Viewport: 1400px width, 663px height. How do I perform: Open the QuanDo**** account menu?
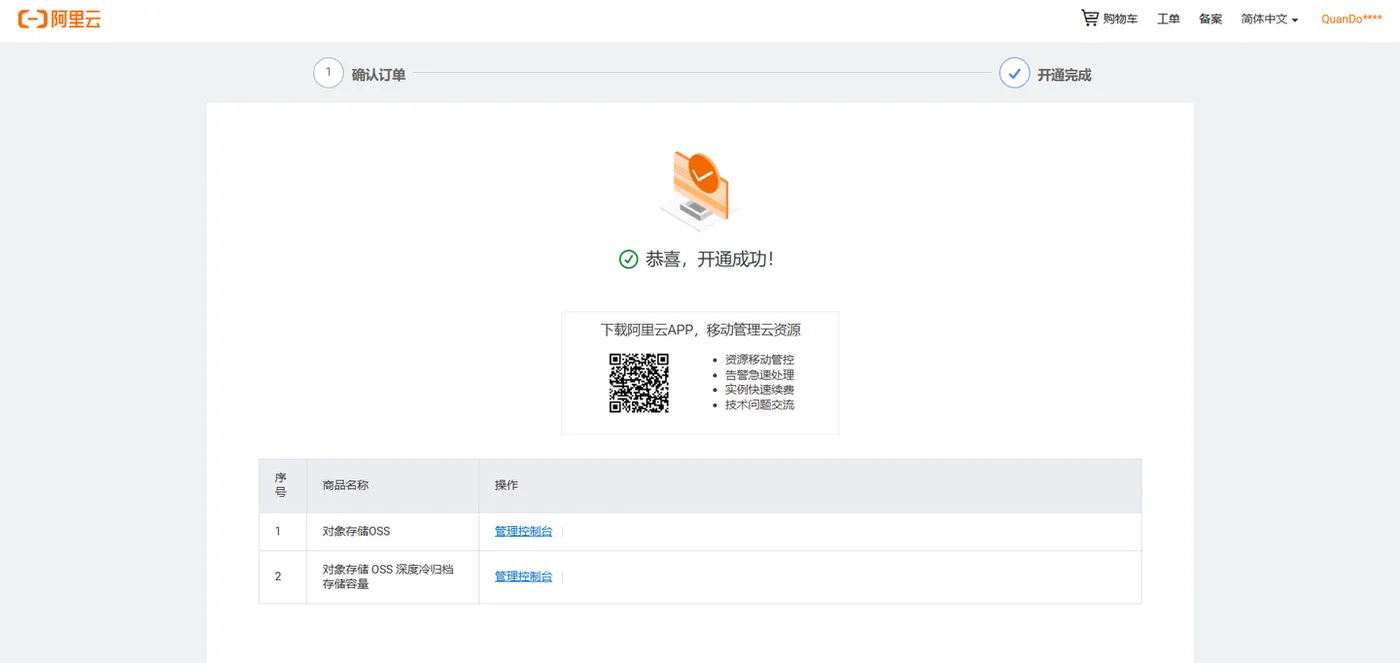[x=1351, y=19]
